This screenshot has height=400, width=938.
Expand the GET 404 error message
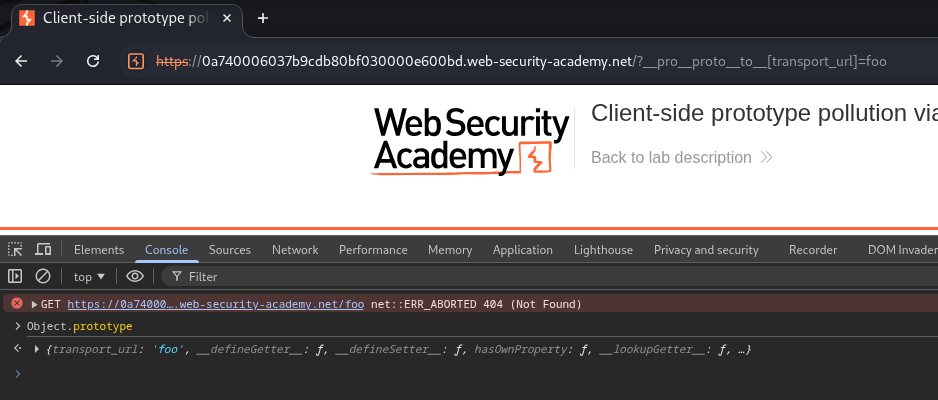tap(35, 304)
